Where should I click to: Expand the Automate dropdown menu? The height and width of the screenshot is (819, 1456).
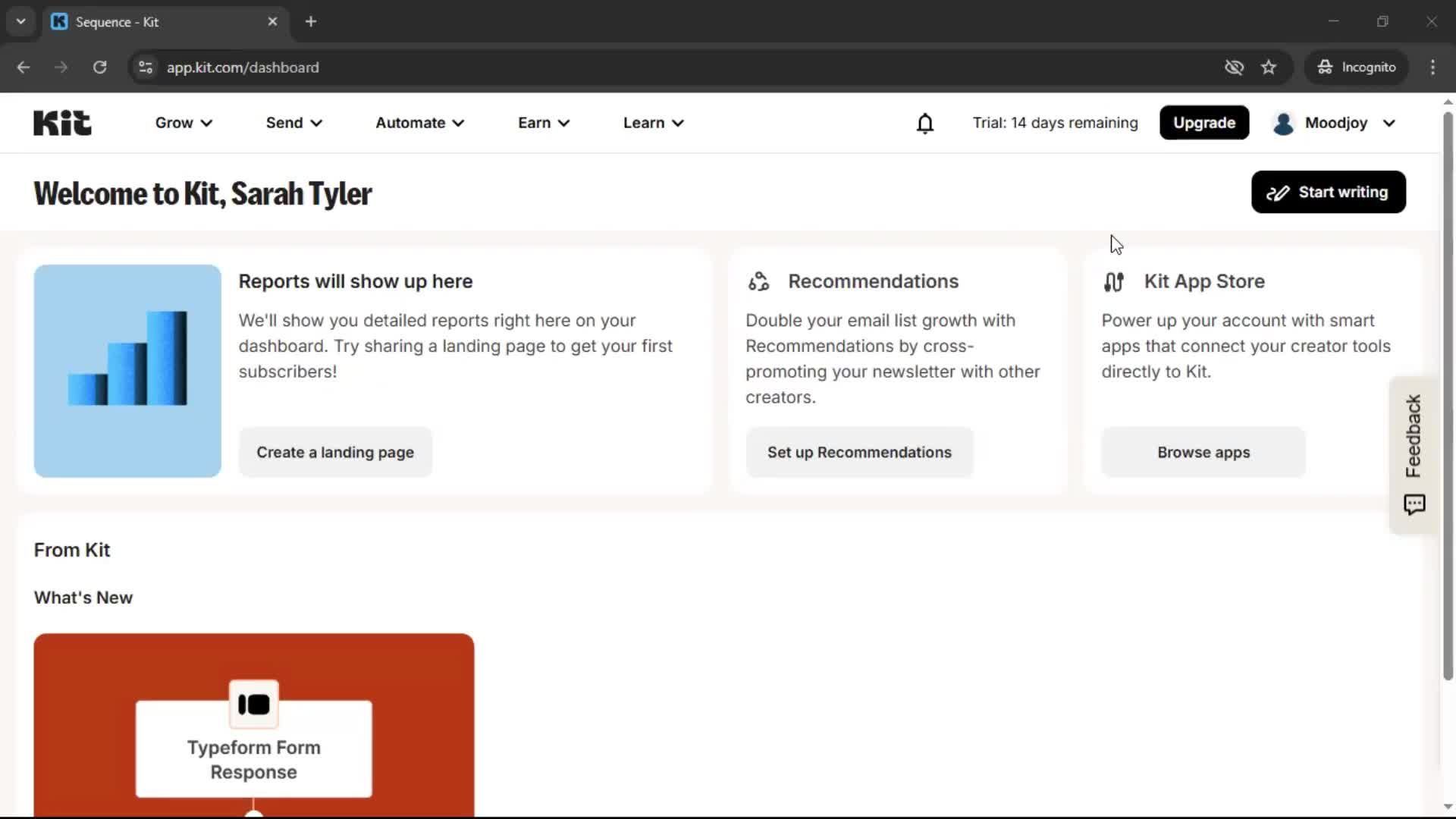click(419, 123)
